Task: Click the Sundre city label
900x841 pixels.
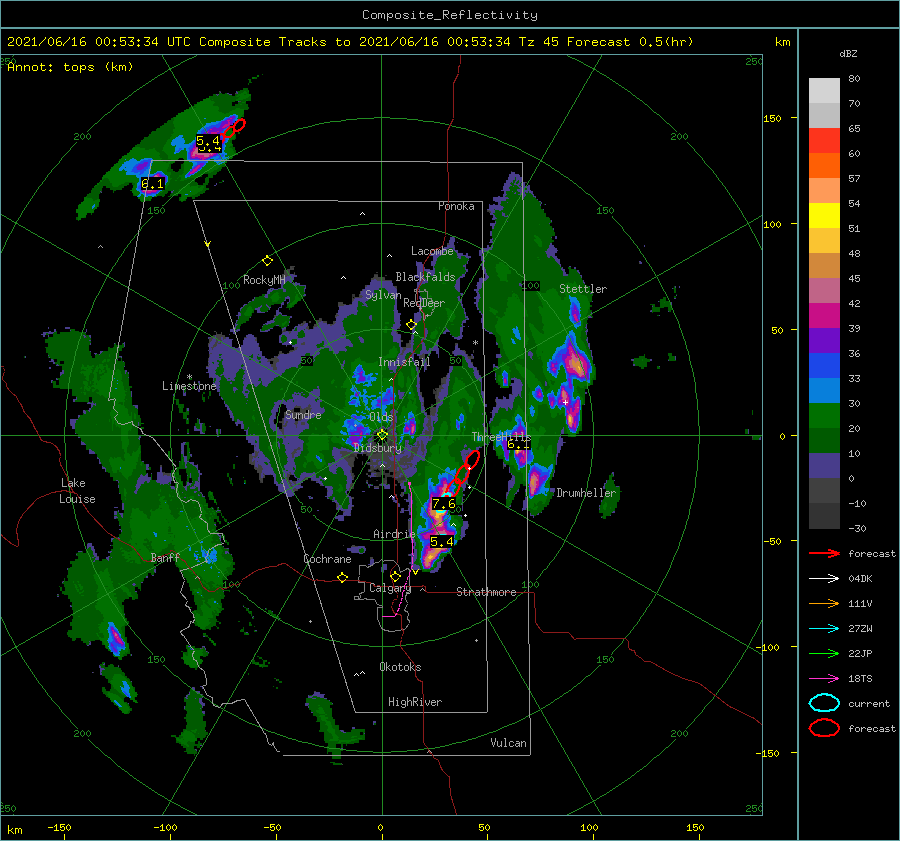Action: pyautogui.click(x=303, y=414)
